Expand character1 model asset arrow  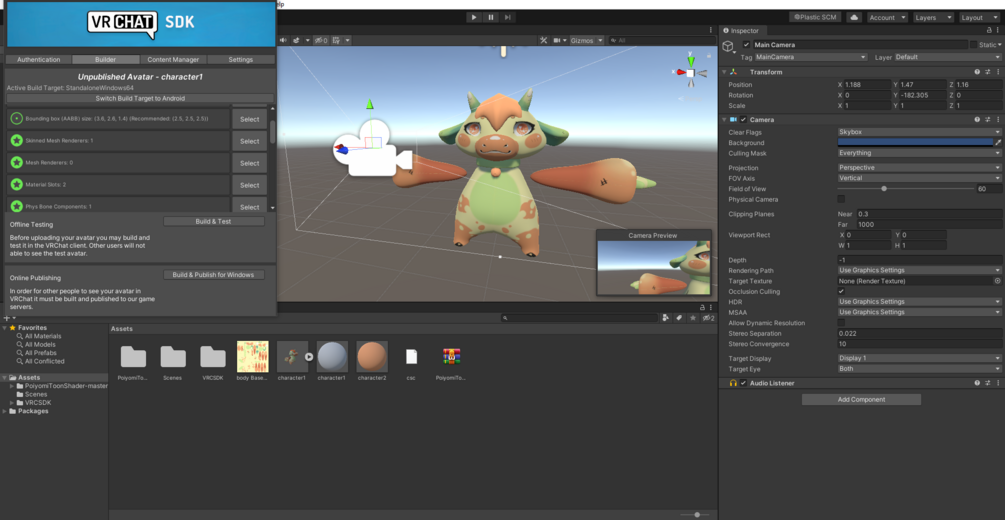click(x=309, y=356)
